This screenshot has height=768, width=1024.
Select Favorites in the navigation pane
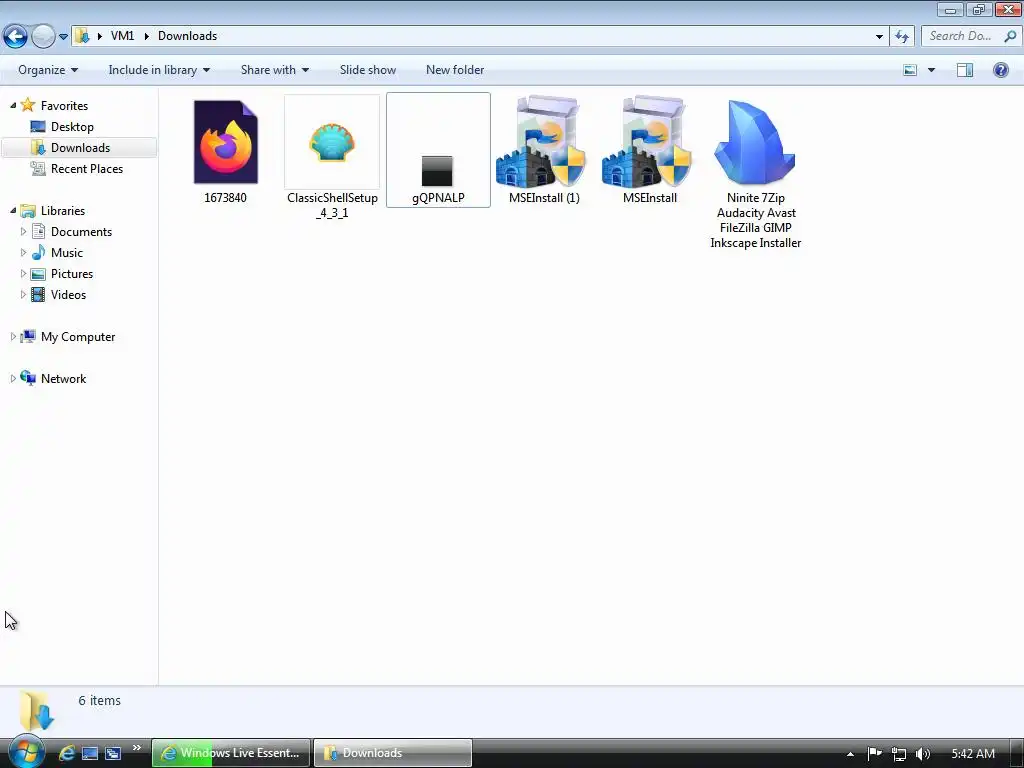pos(64,106)
